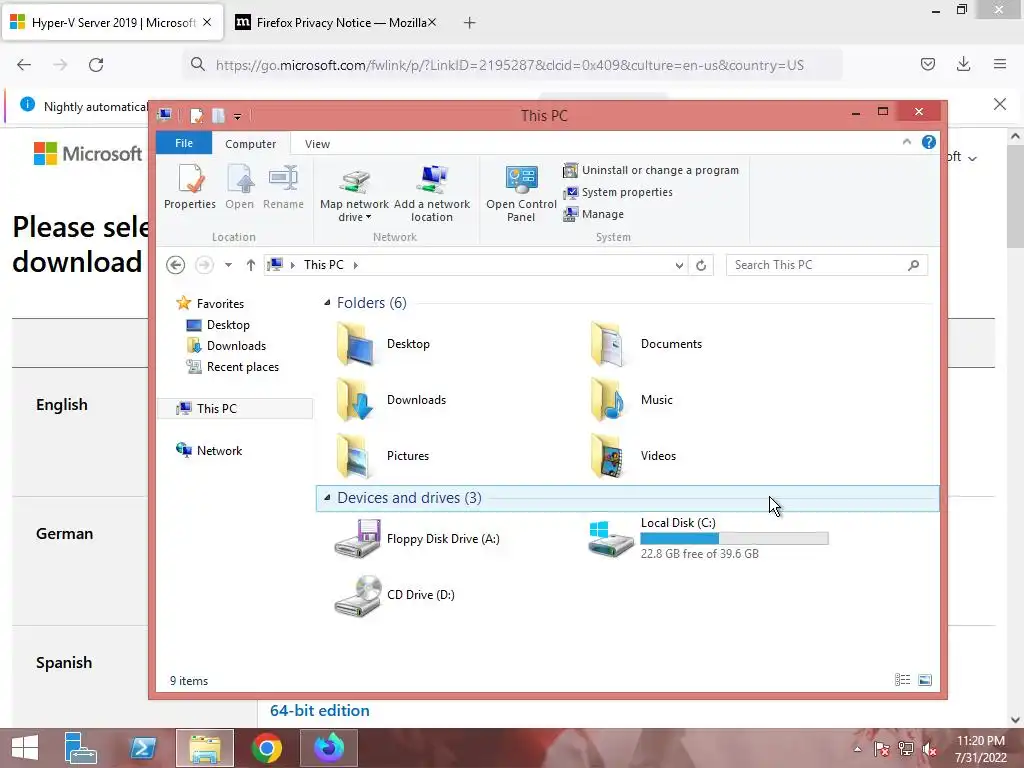The image size is (1024, 768).
Task: Choose Add a network location
Action: click(432, 194)
